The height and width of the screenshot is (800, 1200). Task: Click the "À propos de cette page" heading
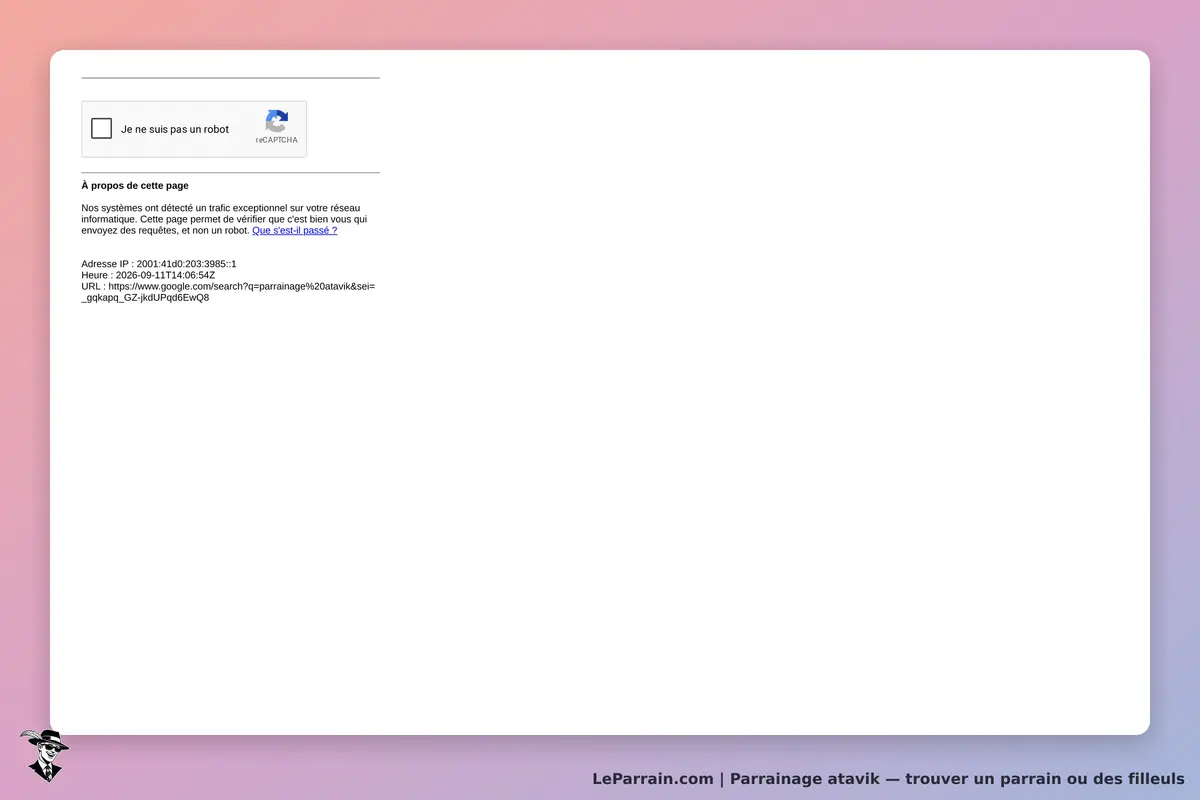coord(135,185)
